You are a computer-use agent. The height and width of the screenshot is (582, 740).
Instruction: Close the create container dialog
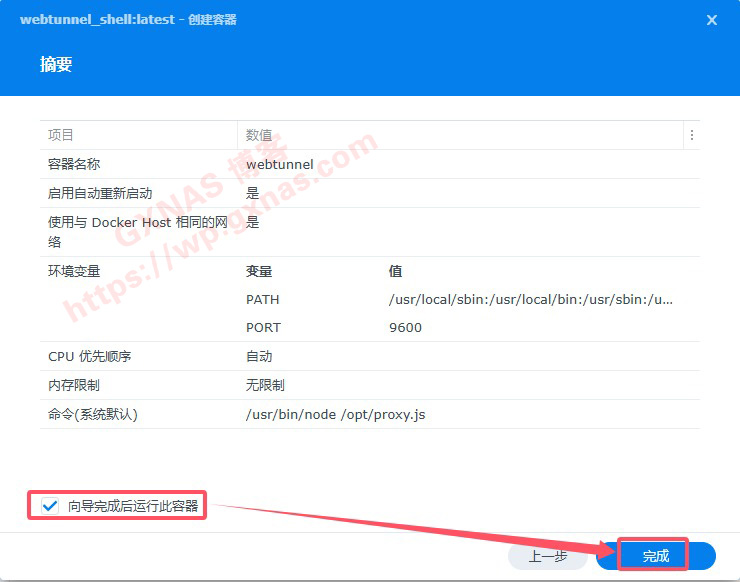point(712,20)
